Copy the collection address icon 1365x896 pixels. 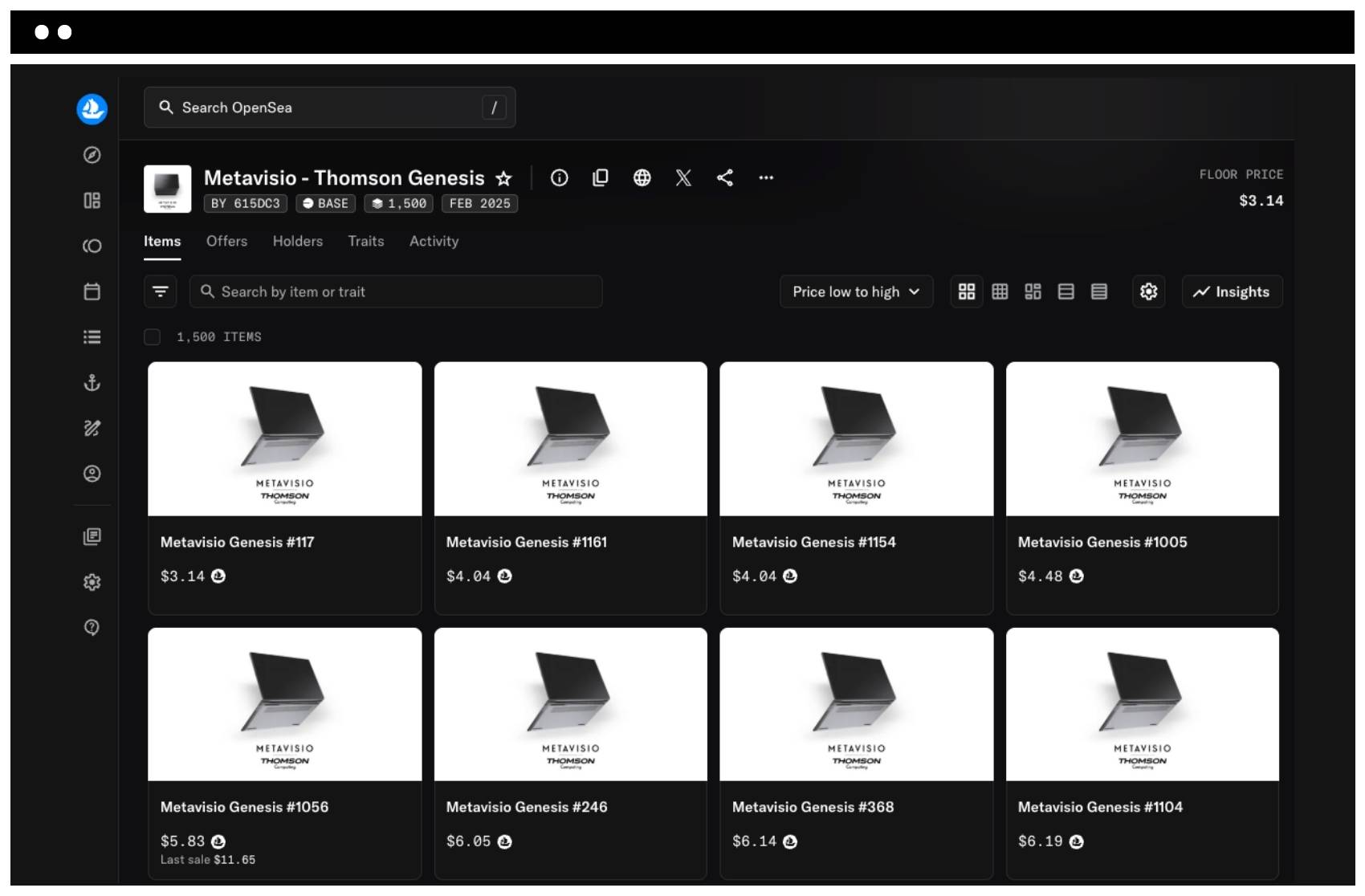point(601,178)
